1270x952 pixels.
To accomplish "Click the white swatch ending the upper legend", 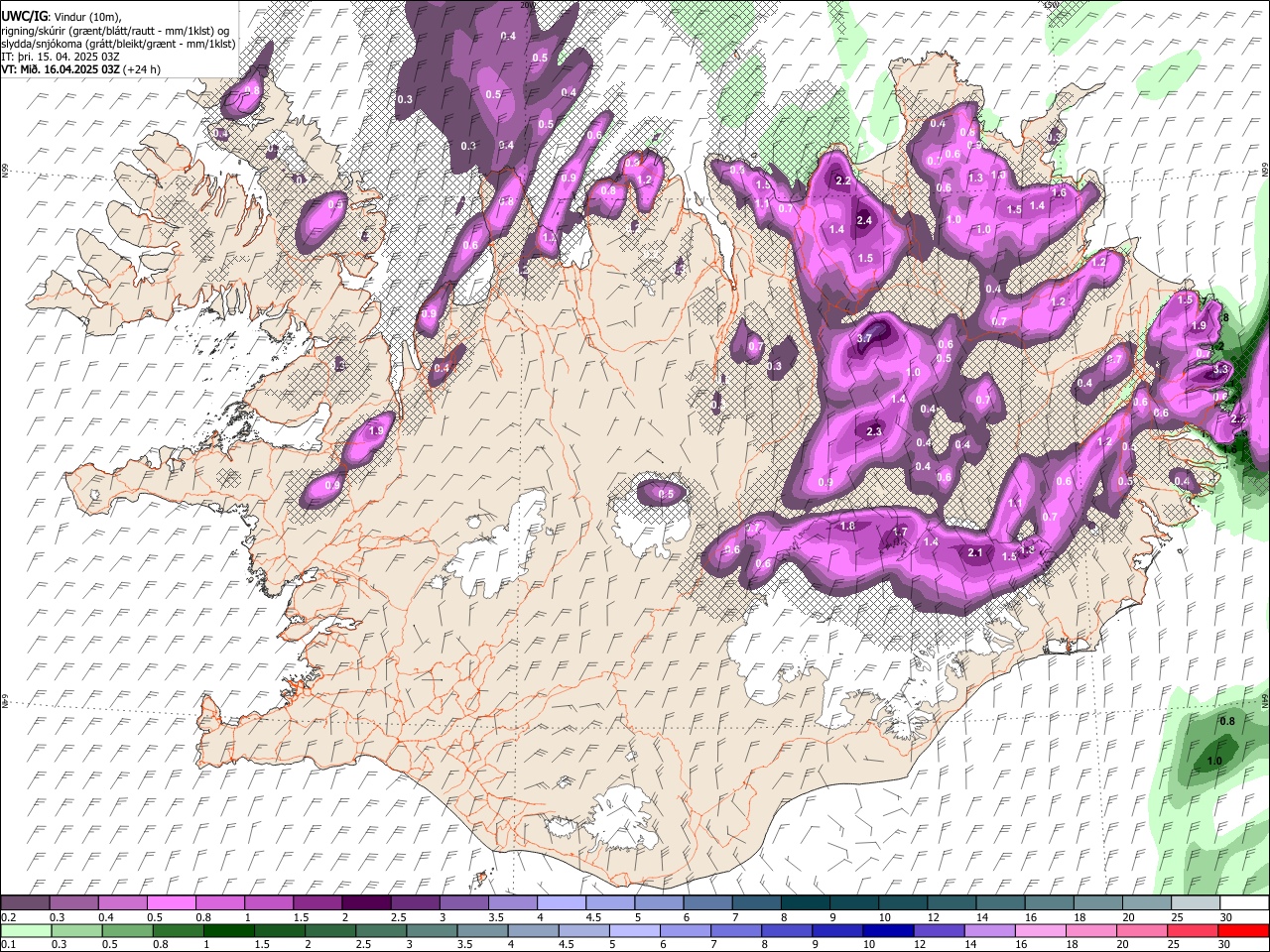I will [1244, 902].
